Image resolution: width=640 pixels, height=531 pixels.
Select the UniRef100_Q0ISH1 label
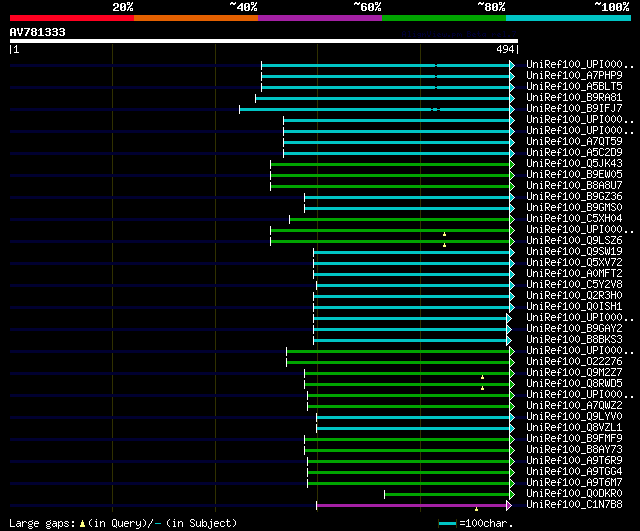point(574,307)
